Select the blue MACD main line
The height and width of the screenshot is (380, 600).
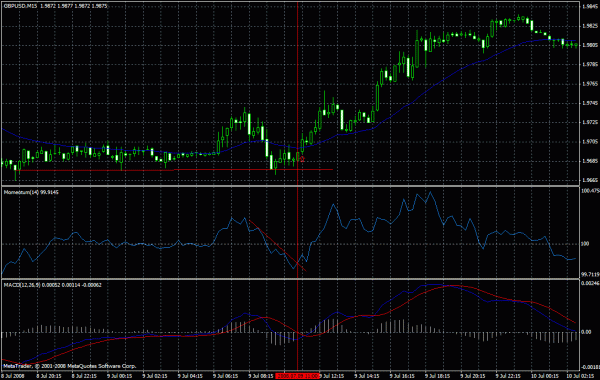pos(390,301)
